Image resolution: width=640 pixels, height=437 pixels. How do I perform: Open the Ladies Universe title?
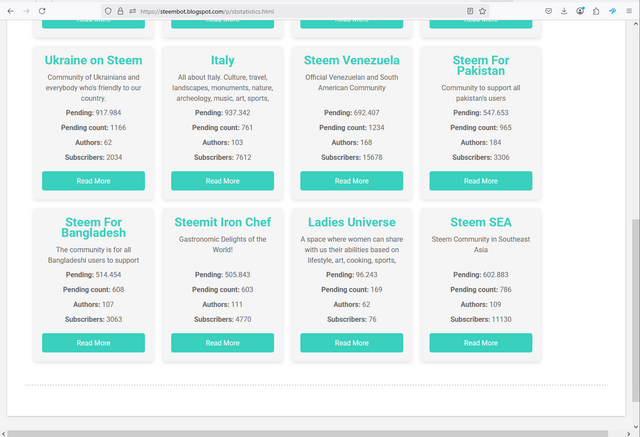pos(352,222)
